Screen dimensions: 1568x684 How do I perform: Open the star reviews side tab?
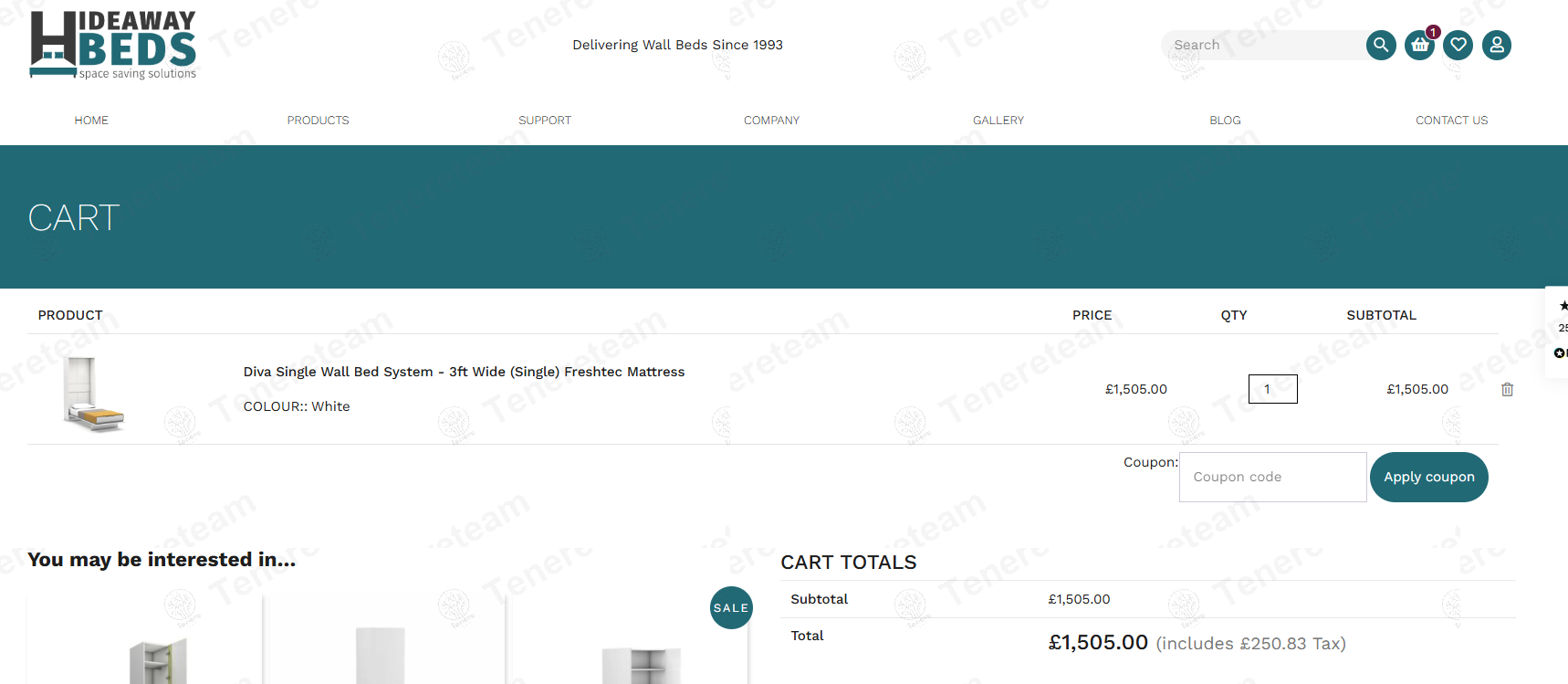click(1558, 329)
